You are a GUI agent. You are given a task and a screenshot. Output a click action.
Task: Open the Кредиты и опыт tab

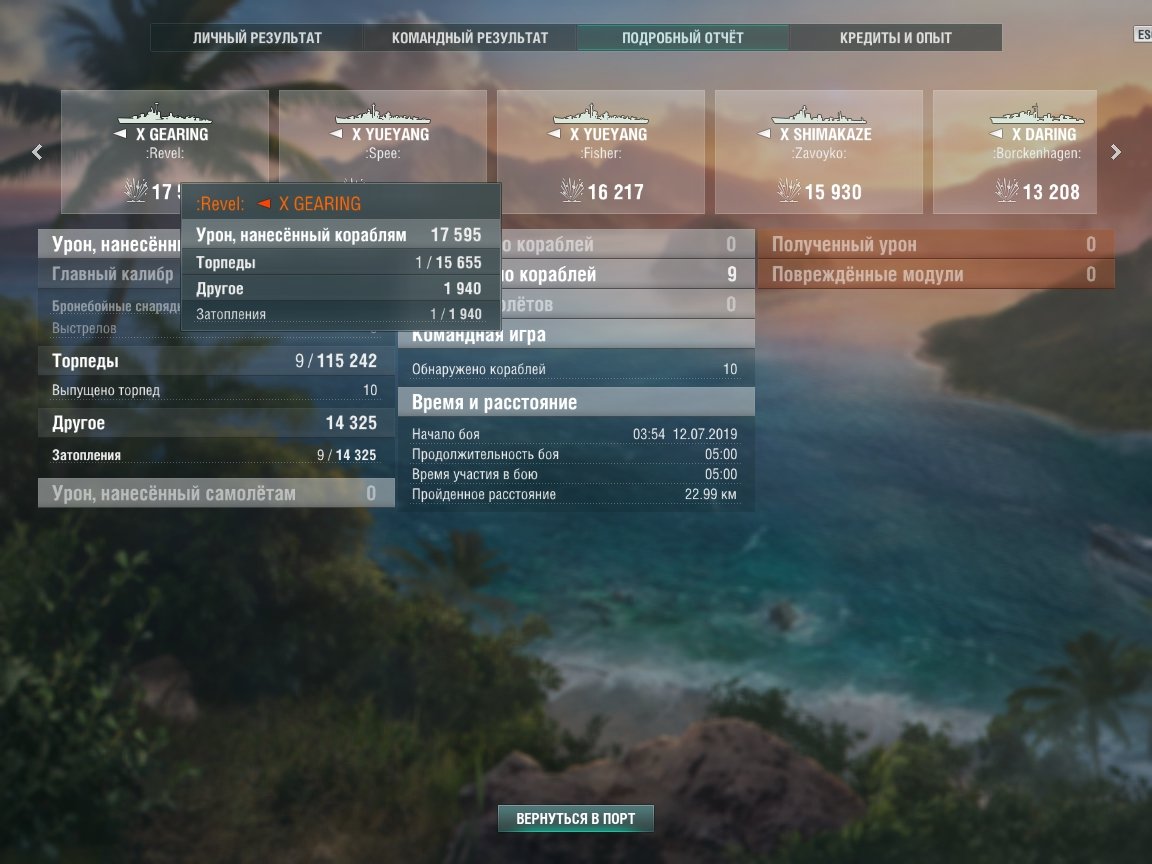point(896,37)
